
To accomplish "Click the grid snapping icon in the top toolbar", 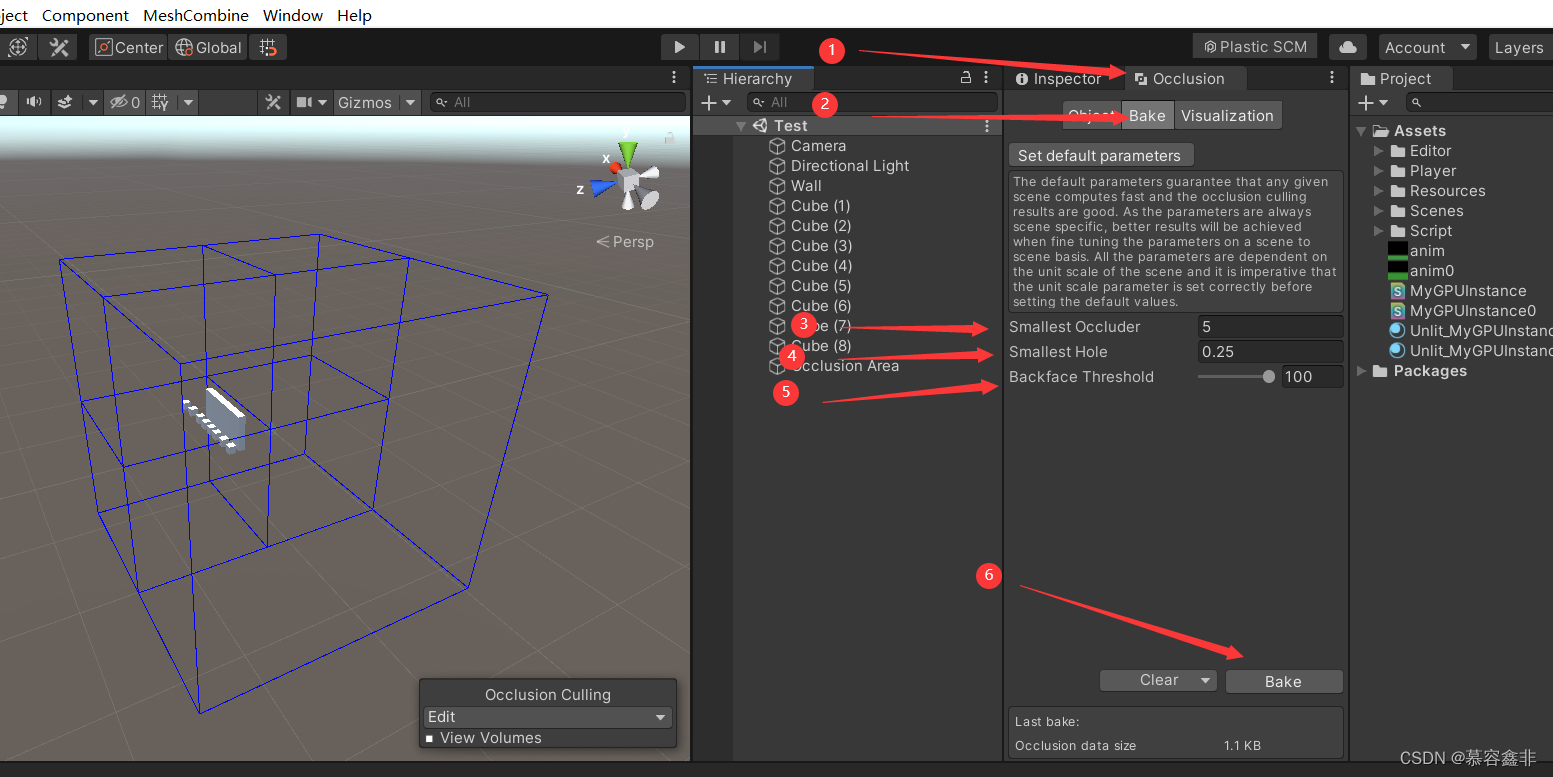I will click(267, 47).
